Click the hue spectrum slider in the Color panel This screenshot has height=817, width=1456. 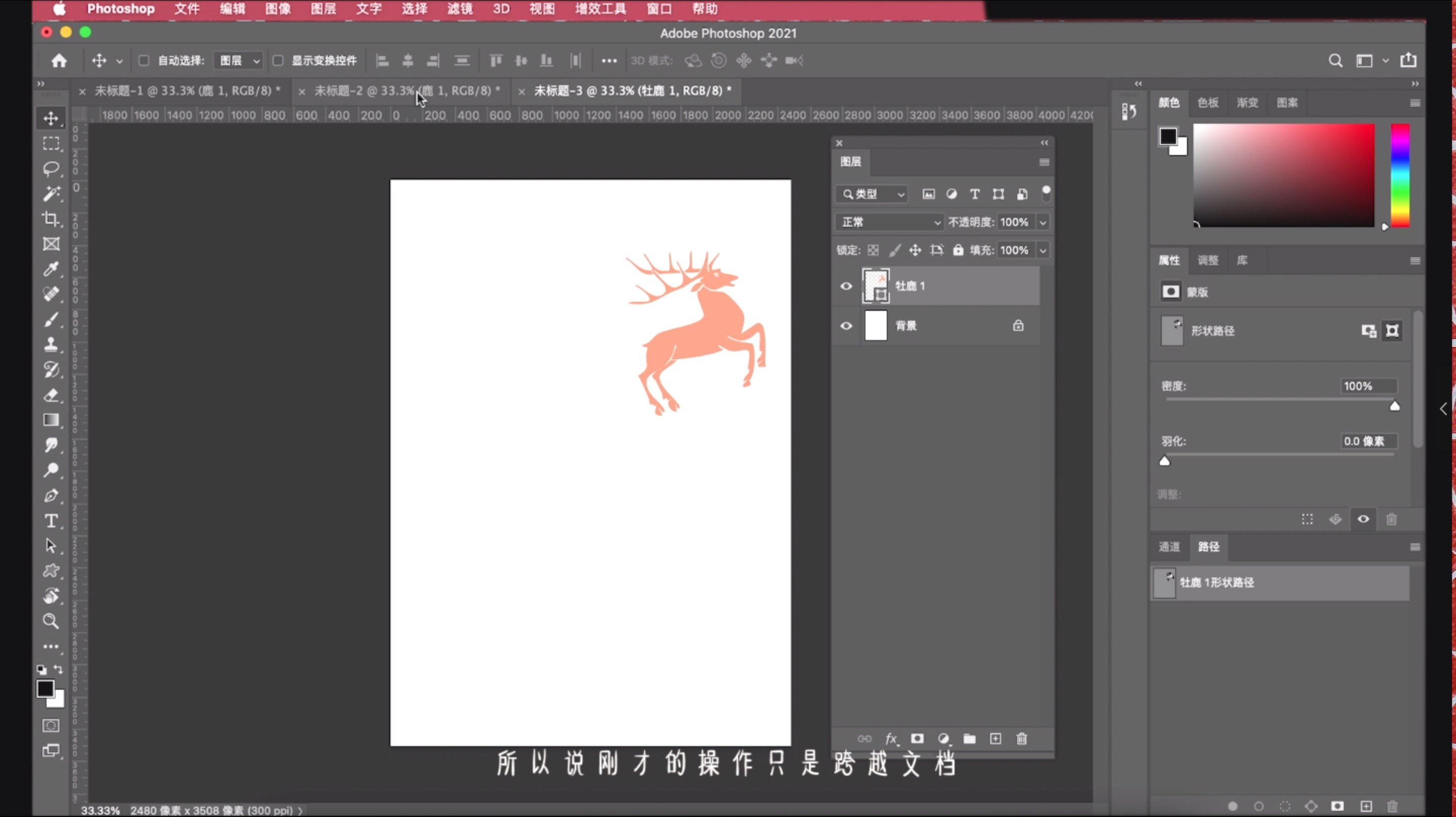pyautogui.click(x=1400, y=175)
